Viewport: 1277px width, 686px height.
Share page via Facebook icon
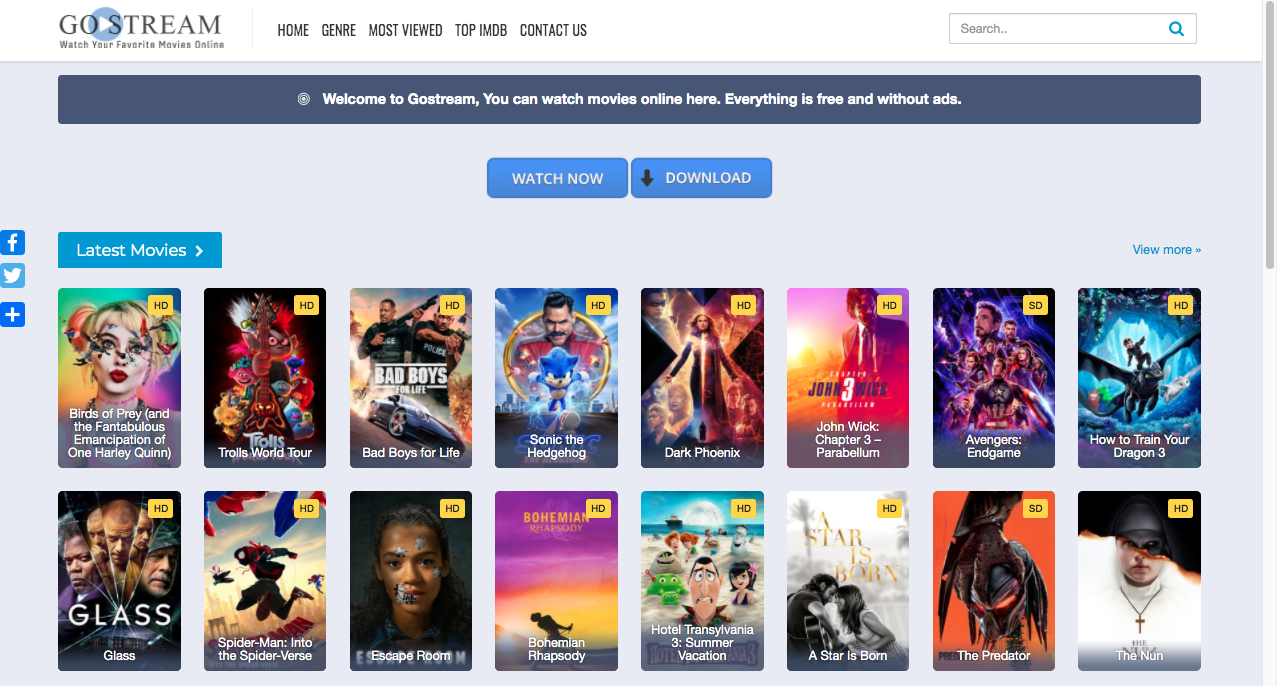[x=12, y=242]
